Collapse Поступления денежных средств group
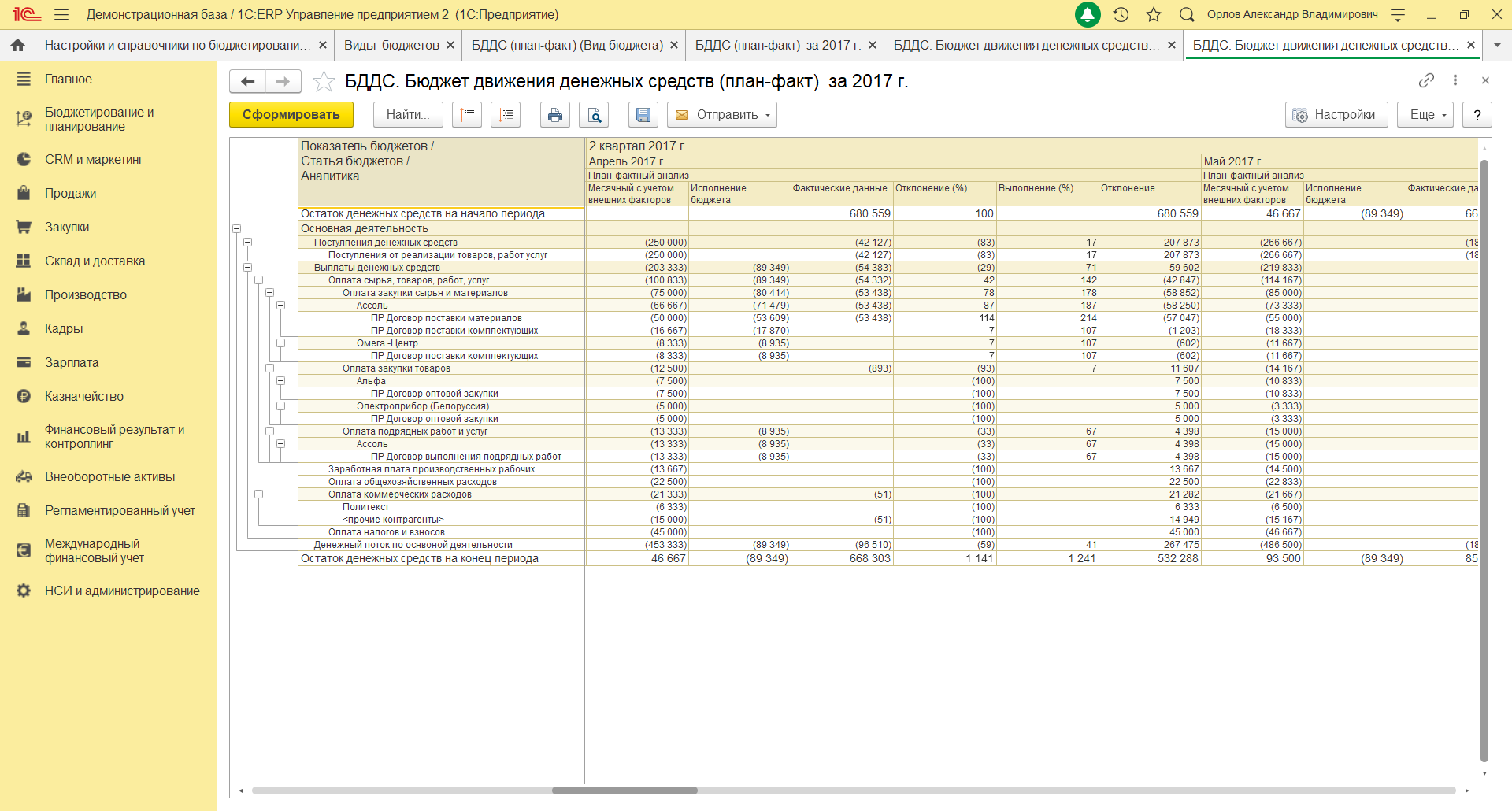This screenshot has width=1512, height=811. [247, 243]
